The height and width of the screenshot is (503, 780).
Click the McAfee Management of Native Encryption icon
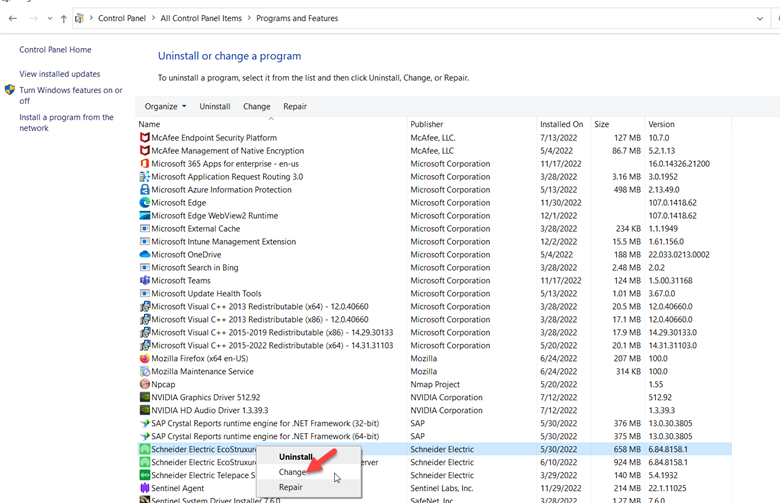pyautogui.click(x=144, y=151)
